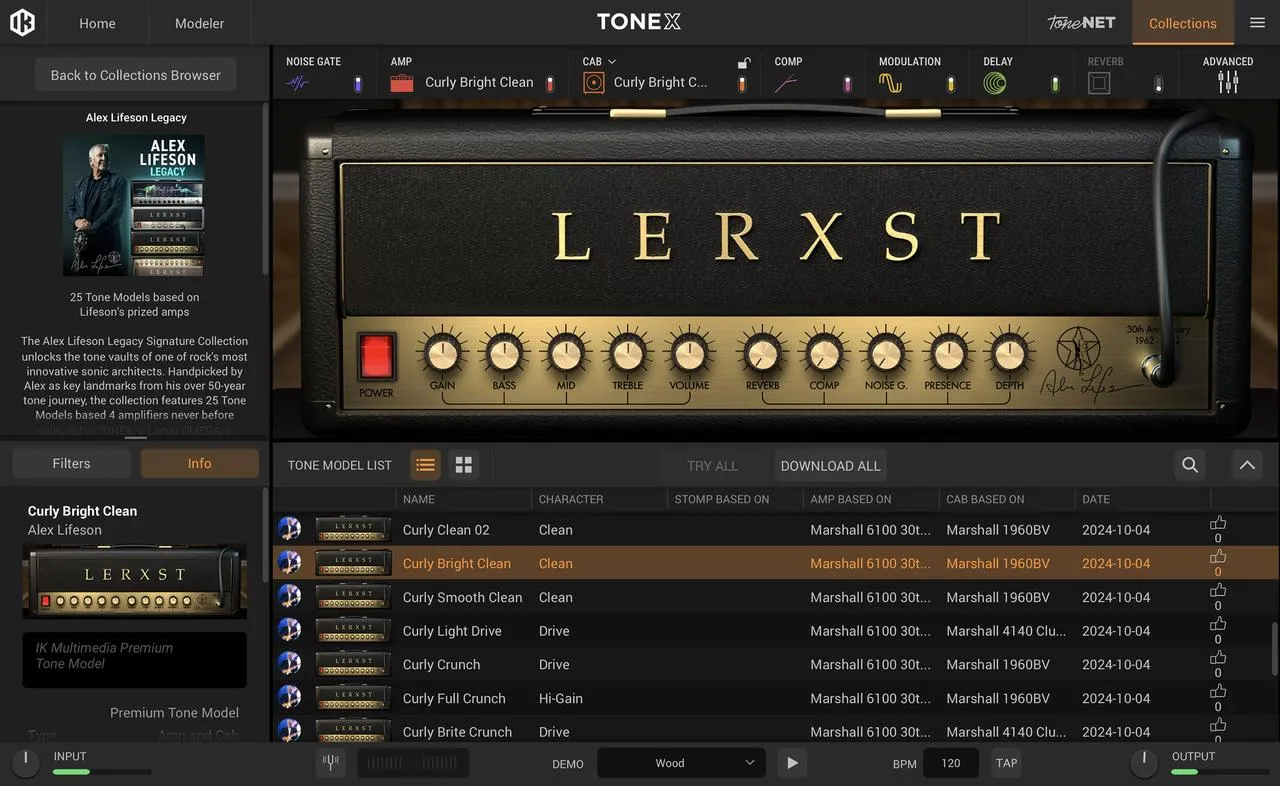1280x786 pixels.
Task: Toggle the Reverb power LED
Action: [x=1159, y=84]
